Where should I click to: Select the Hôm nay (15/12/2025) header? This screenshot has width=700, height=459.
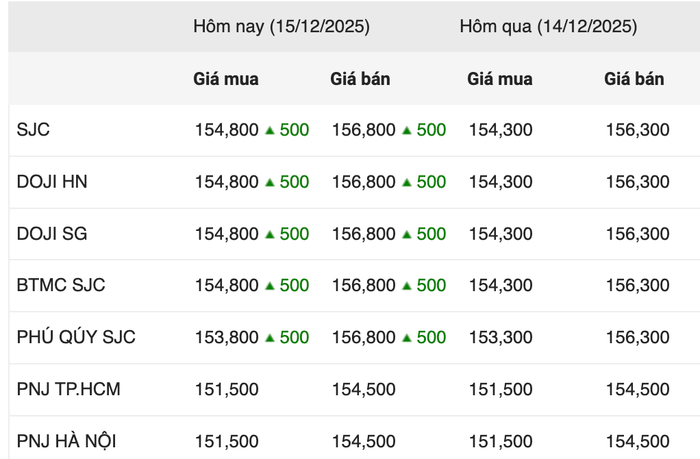coord(281,27)
